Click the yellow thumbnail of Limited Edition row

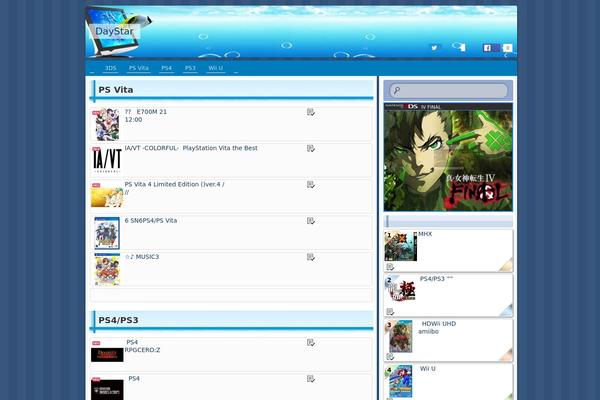tap(107, 196)
